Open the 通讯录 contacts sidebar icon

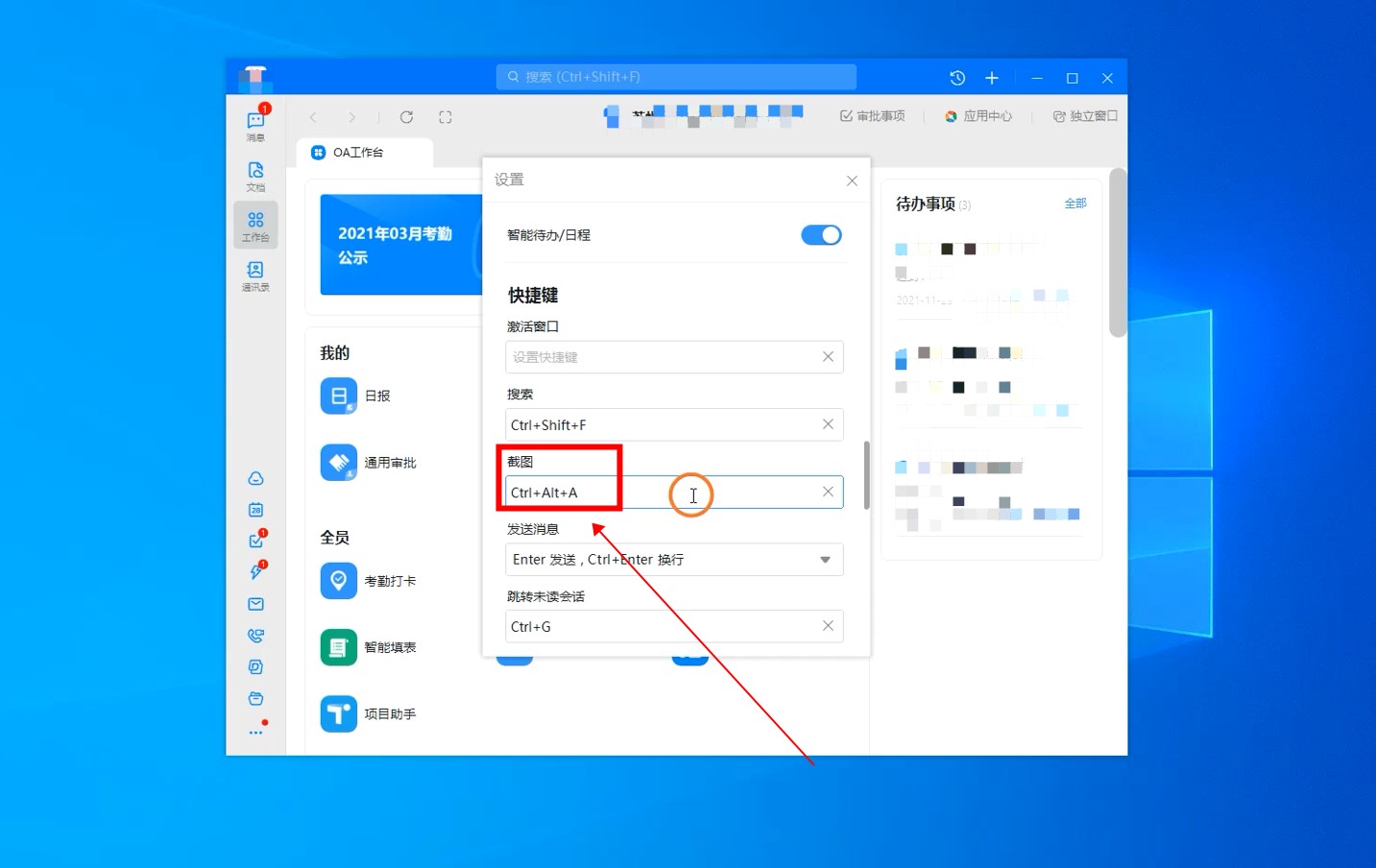click(x=255, y=276)
